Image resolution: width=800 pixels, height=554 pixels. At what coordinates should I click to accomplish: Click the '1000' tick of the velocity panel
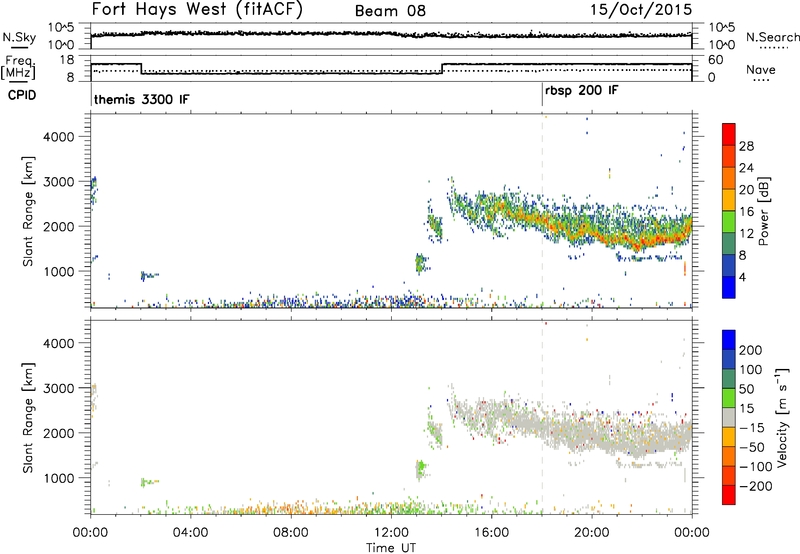coord(58,478)
